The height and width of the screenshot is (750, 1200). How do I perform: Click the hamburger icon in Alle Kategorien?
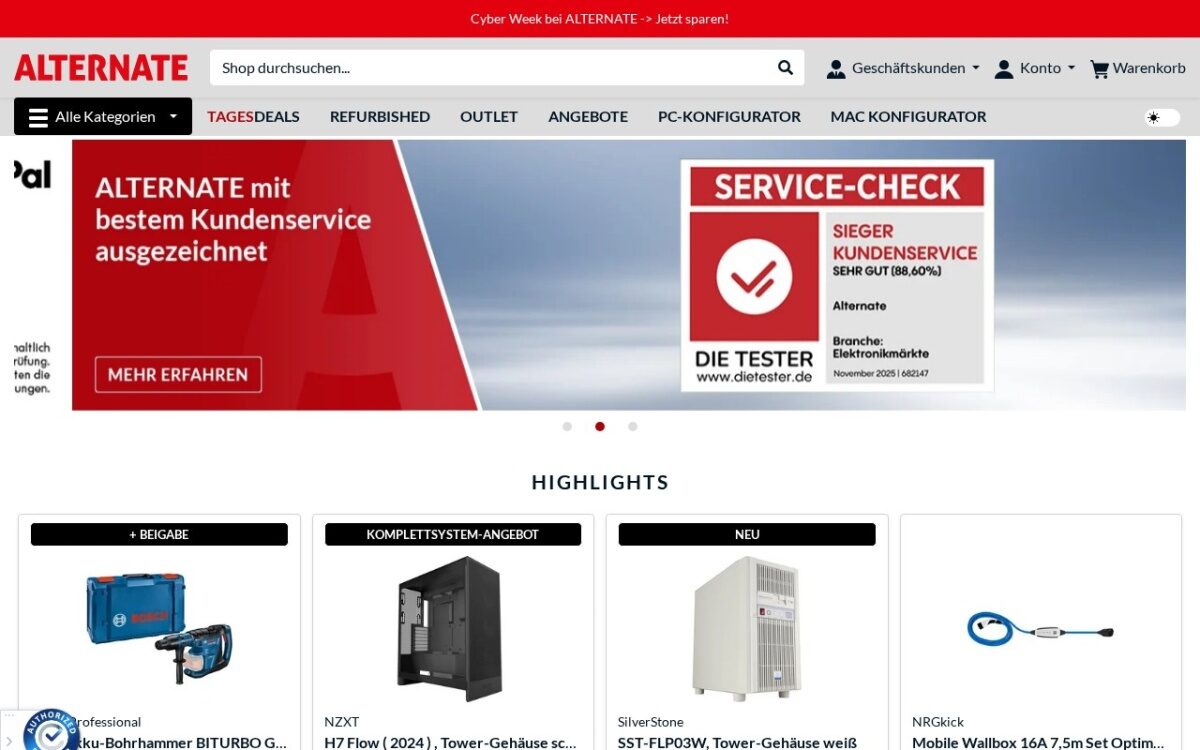(38, 117)
